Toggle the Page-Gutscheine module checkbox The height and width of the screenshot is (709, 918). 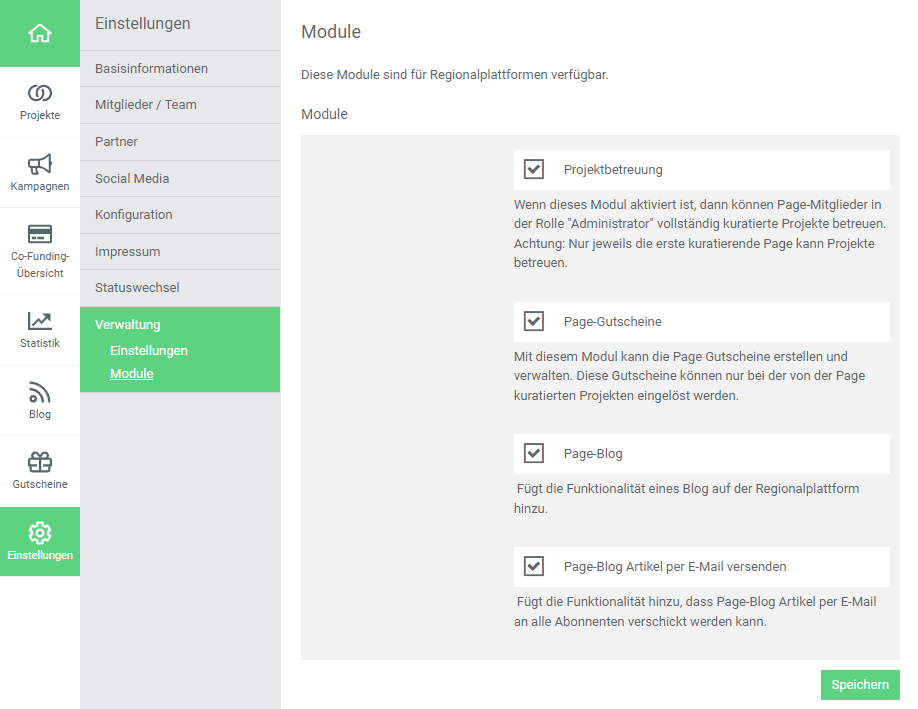[534, 321]
